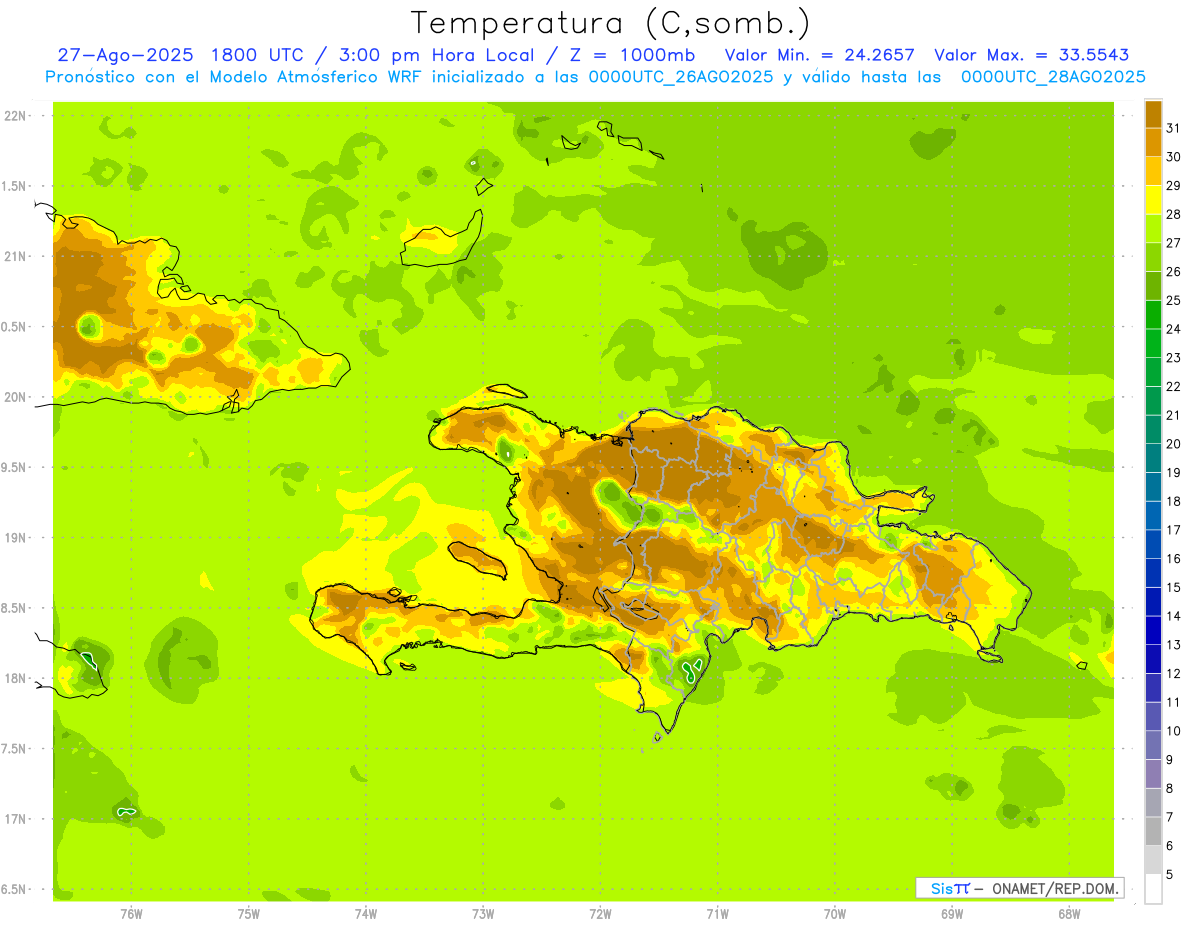1200x927 pixels.
Task: Click colorbar swatch between 27 and 28
Action: point(1153,228)
